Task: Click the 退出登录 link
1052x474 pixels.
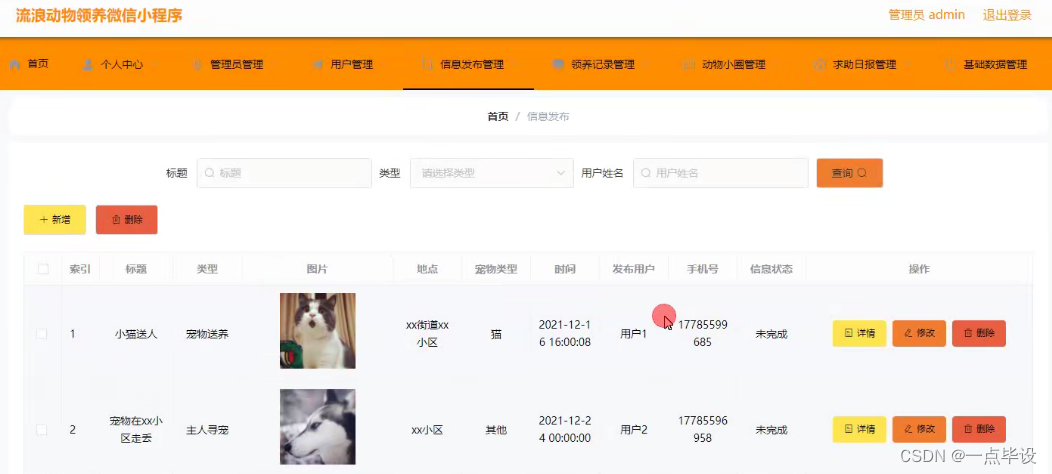Action: click(1007, 15)
